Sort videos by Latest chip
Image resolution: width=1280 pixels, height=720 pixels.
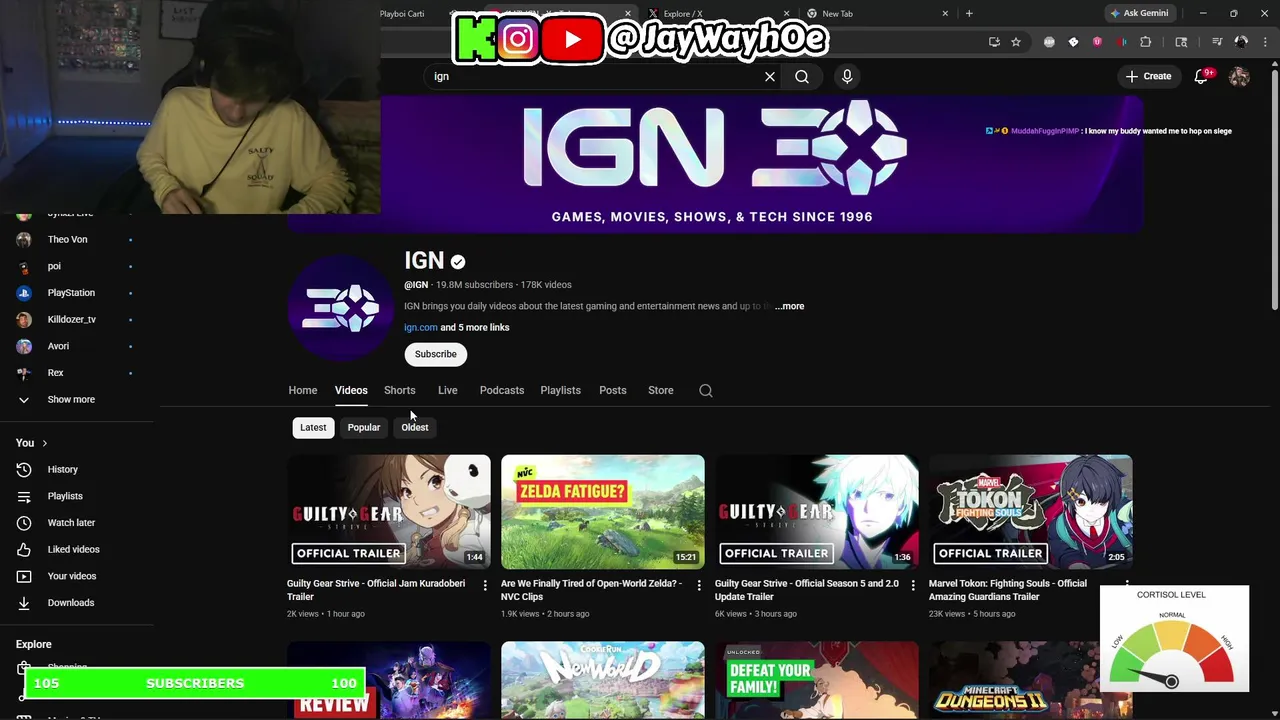click(x=313, y=427)
